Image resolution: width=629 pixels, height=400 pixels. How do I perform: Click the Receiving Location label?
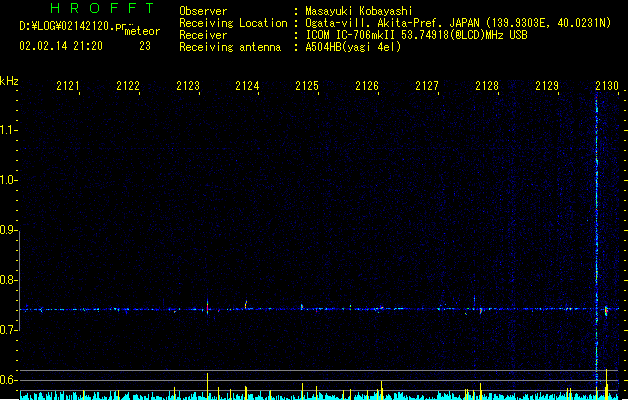pos(233,23)
